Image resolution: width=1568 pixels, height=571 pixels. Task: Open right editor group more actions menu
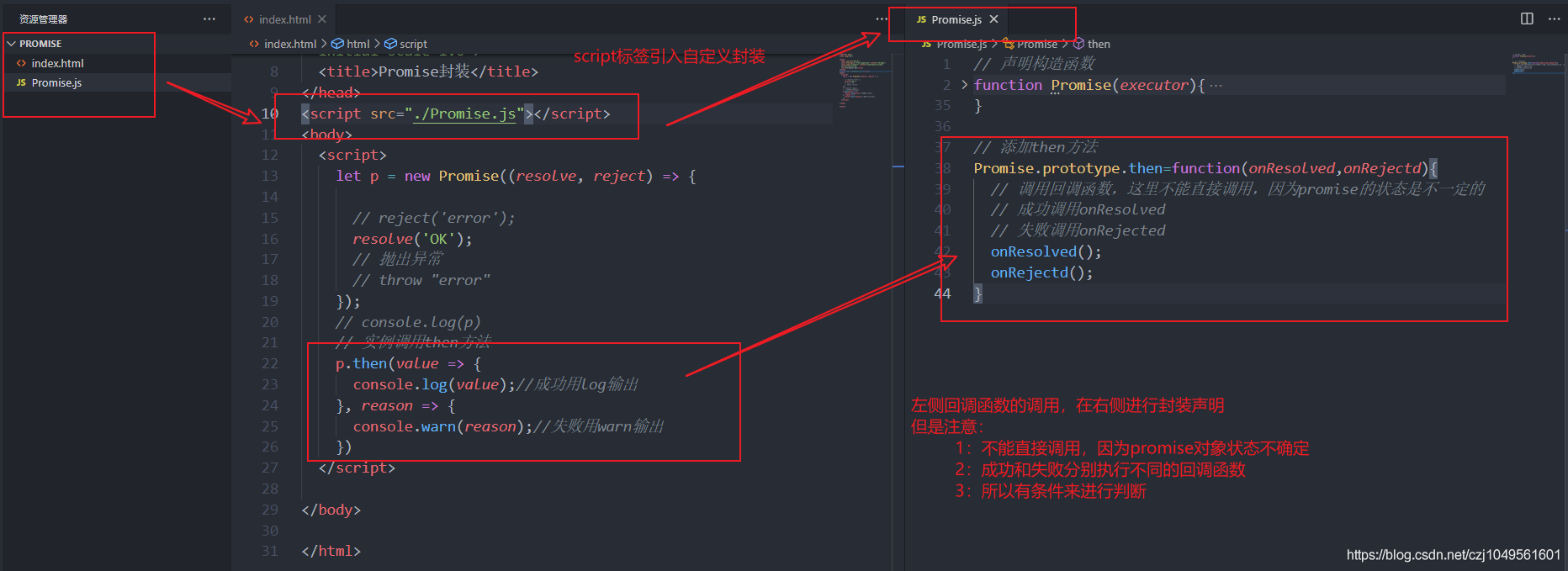point(1554,19)
